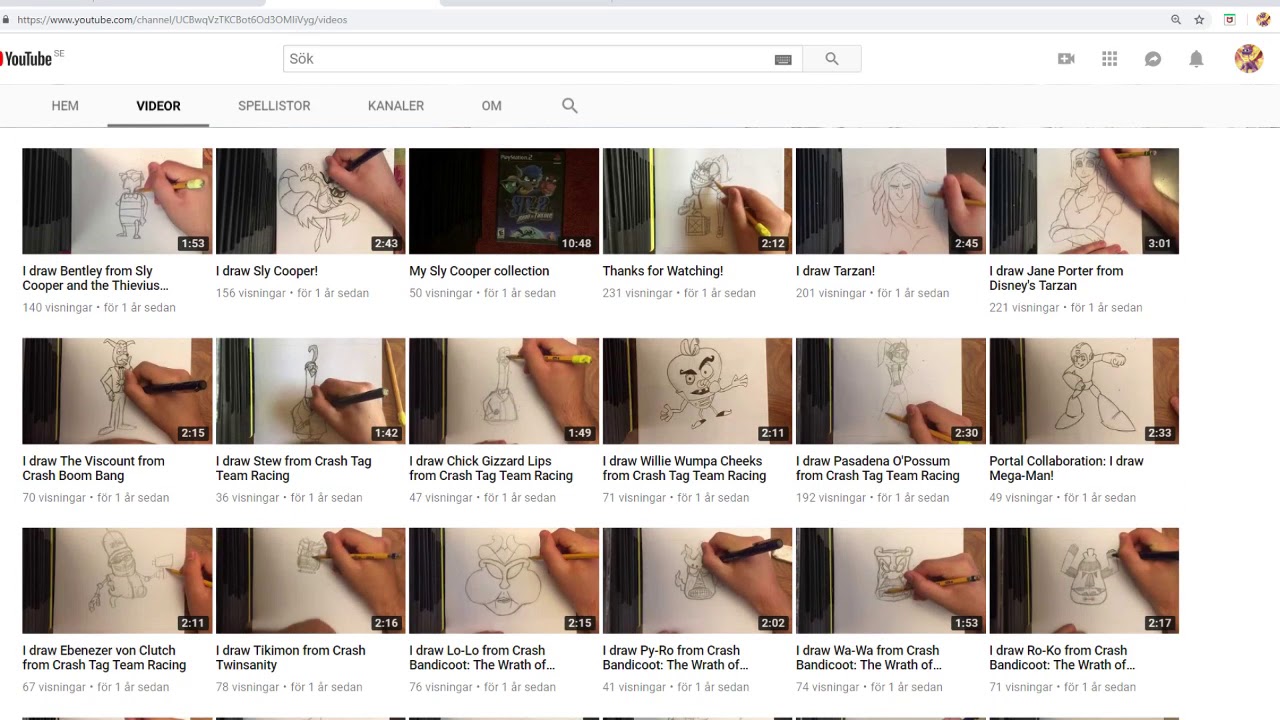Image resolution: width=1280 pixels, height=720 pixels.
Task: Open the browser profile avatar
Action: coord(1263,20)
